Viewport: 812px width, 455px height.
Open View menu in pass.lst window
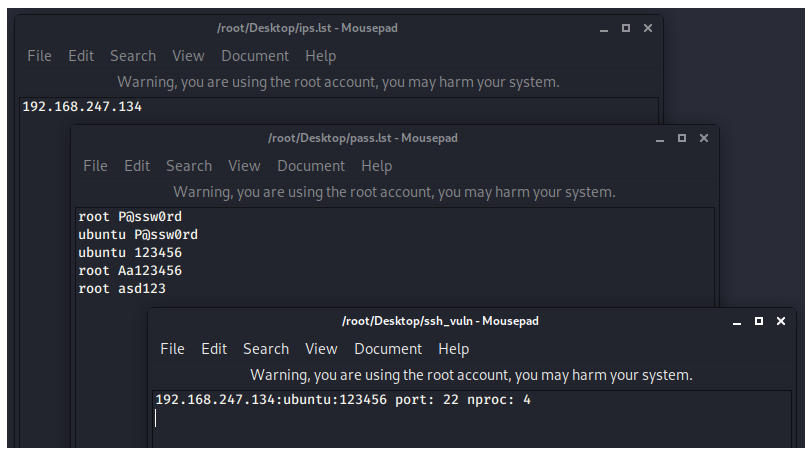[244, 166]
